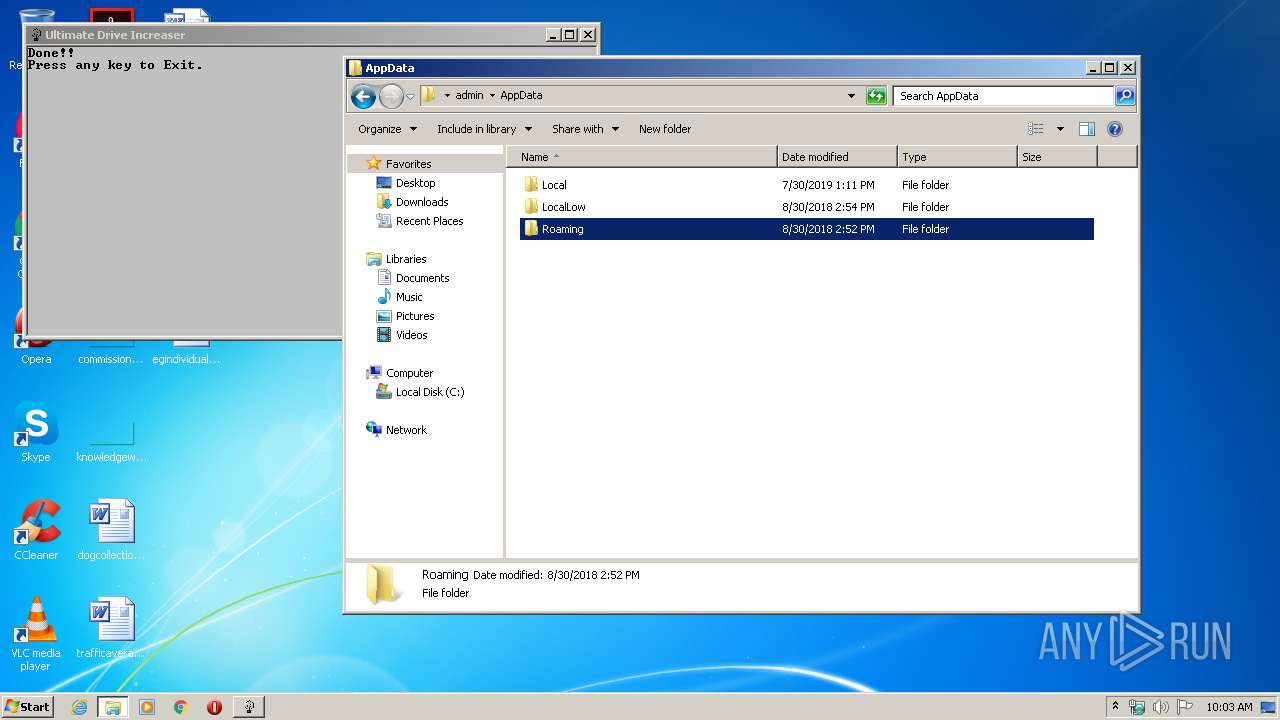
Task: Click Local date 7/30/2019 1:11 PM
Action: (x=828, y=185)
